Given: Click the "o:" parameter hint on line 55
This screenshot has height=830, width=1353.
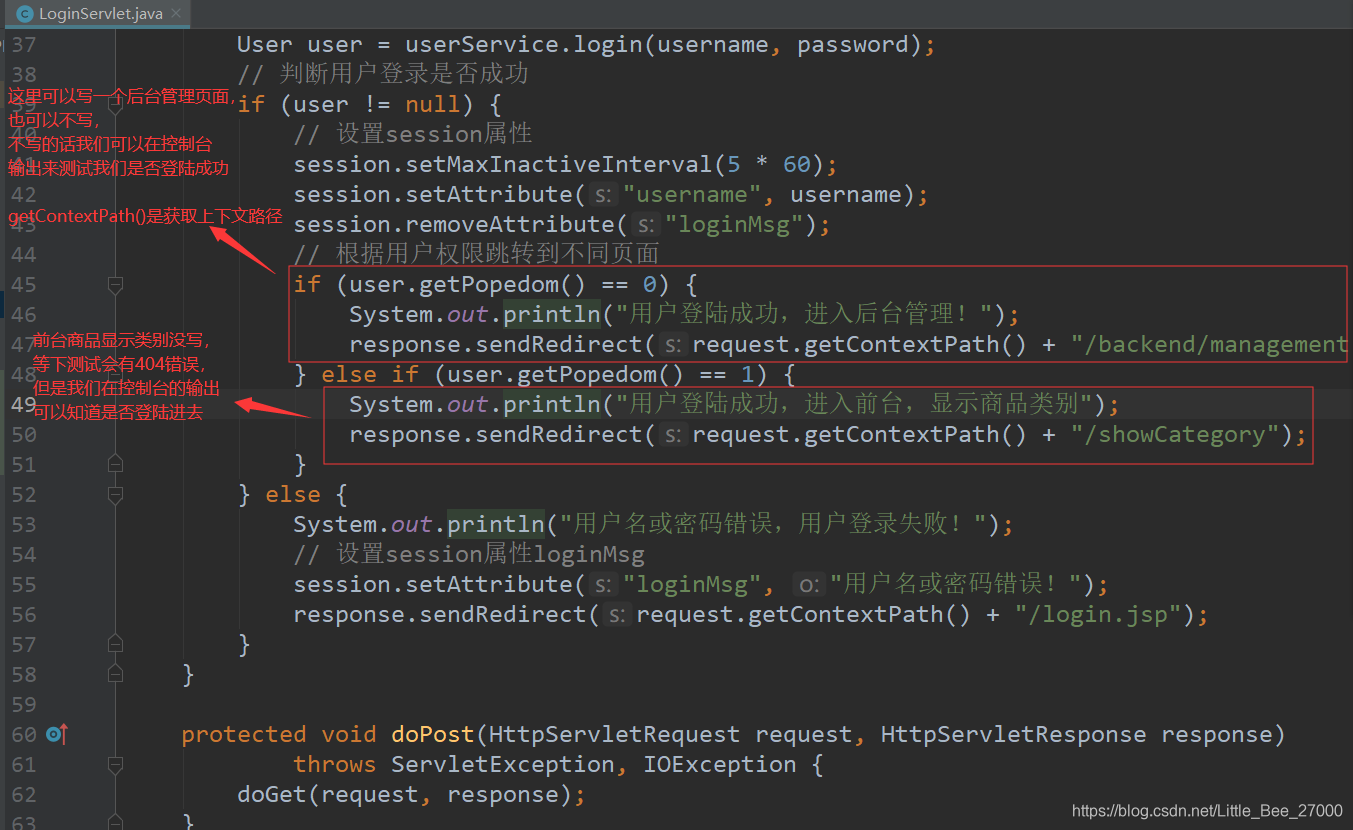Looking at the screenshot, I should point(810,585).
